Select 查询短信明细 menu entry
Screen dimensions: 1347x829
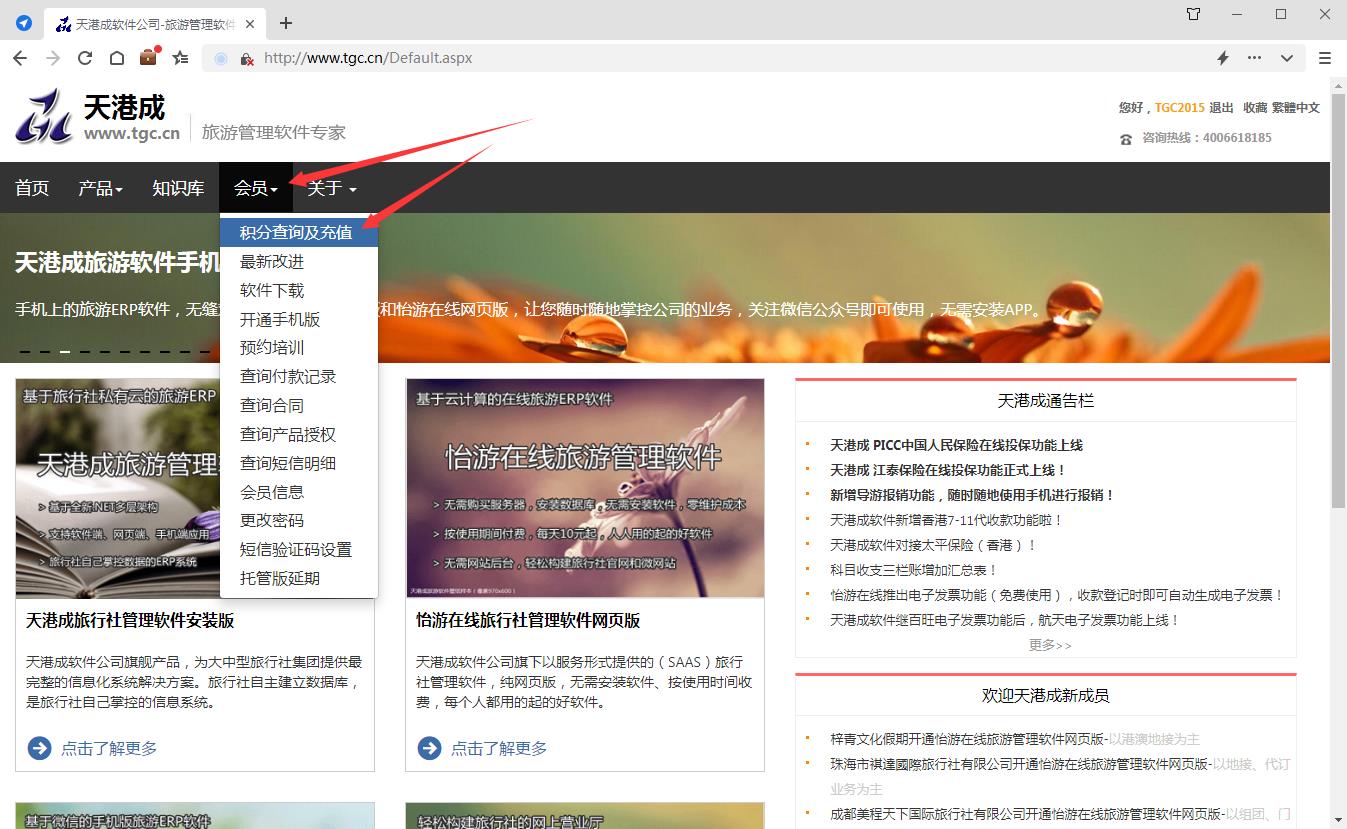click(299, 463)
